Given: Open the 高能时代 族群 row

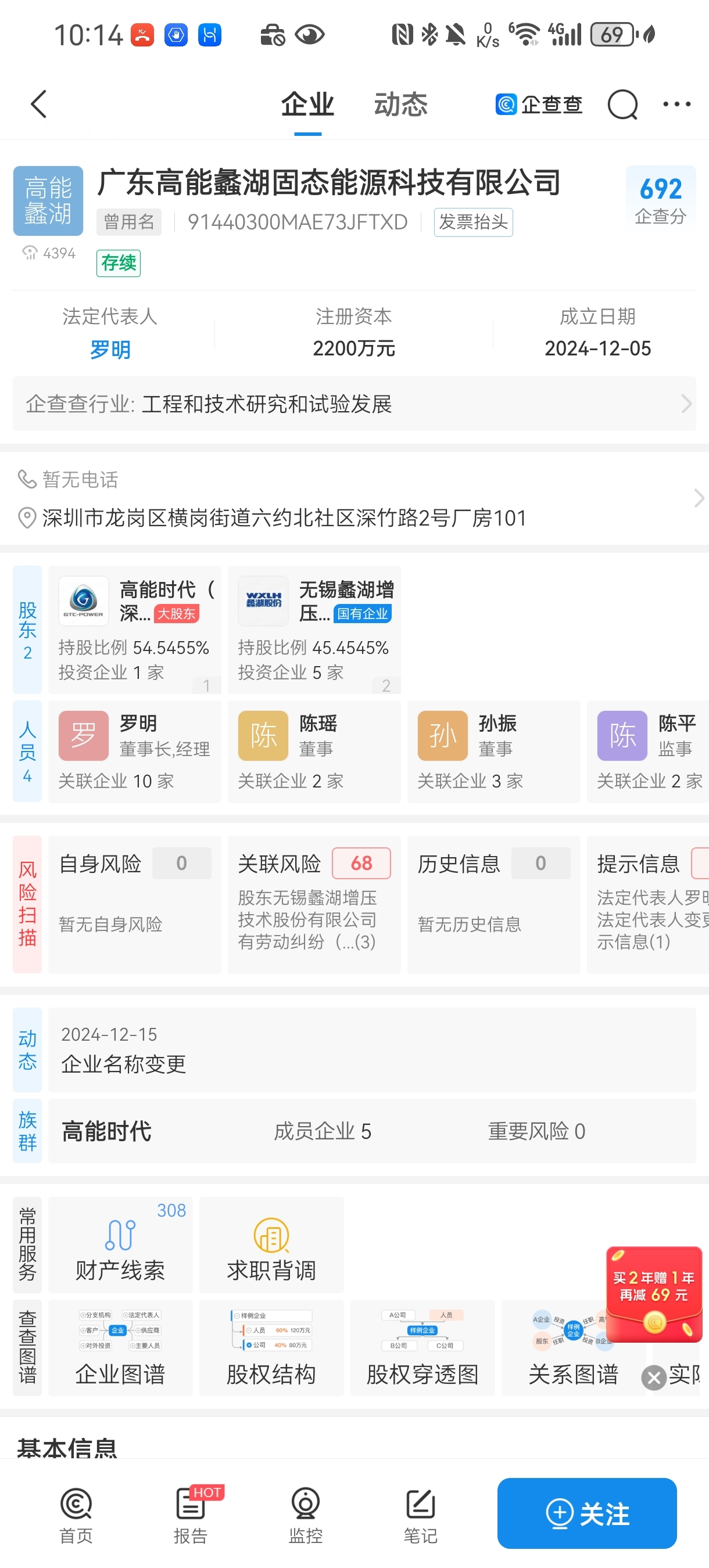Looking at the screenshot, I should pos(372,1131).
